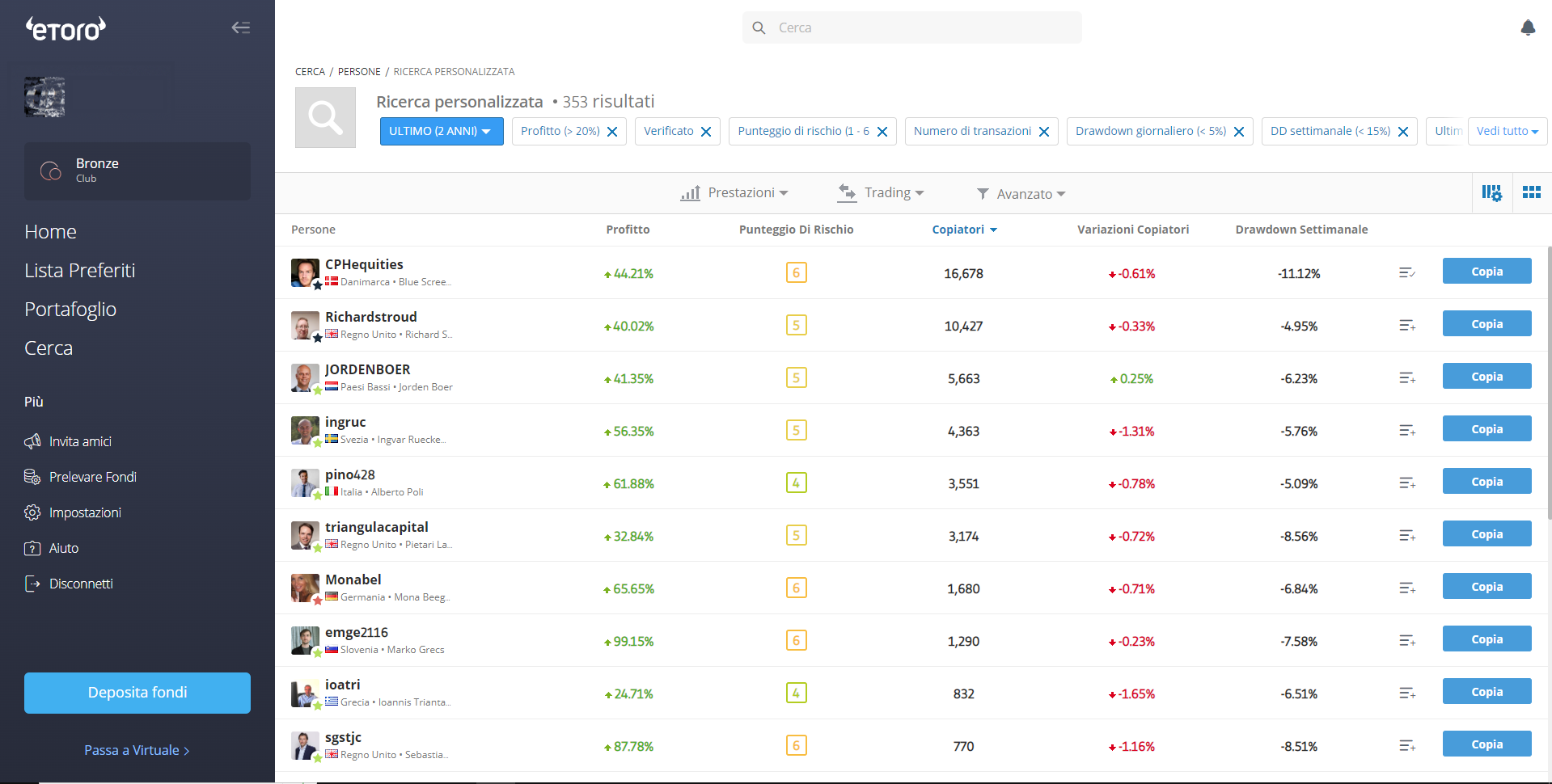
Task: Open Prelevare Fondi
Action: point(80,477)
